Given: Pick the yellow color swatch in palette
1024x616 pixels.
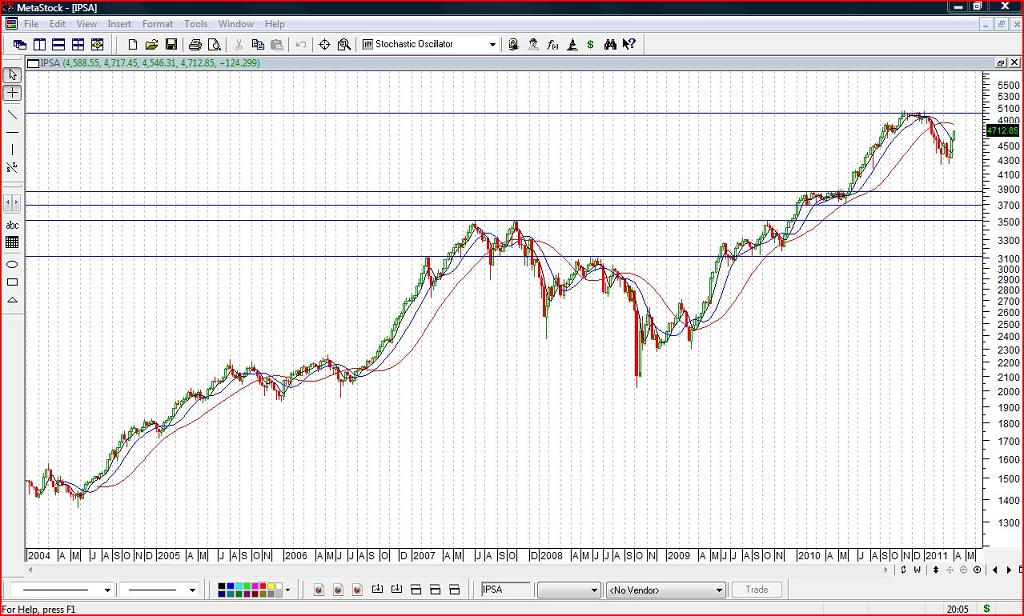Looking at the screenshot, I should tap(271, 586).
